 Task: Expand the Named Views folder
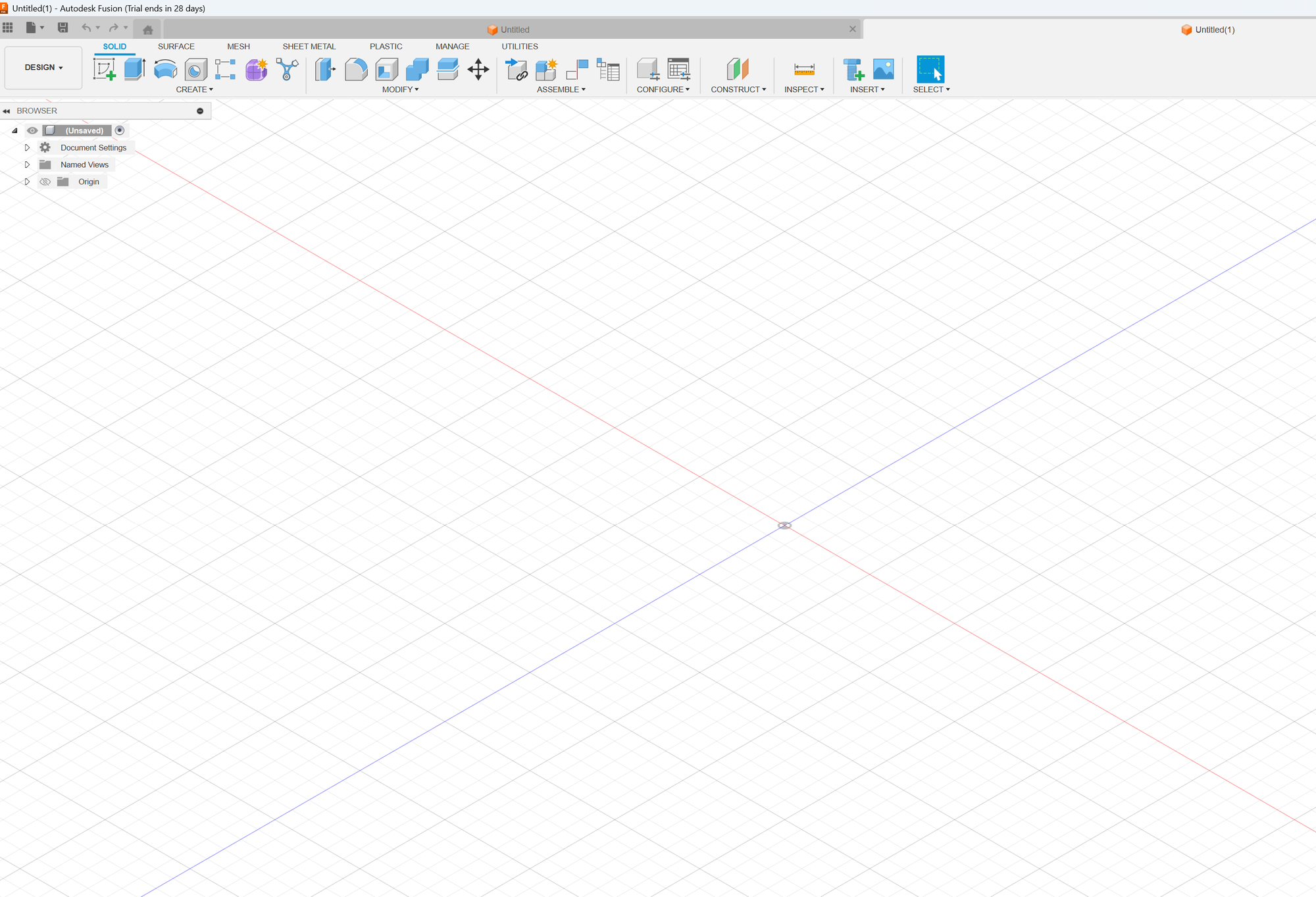point(27,165)
